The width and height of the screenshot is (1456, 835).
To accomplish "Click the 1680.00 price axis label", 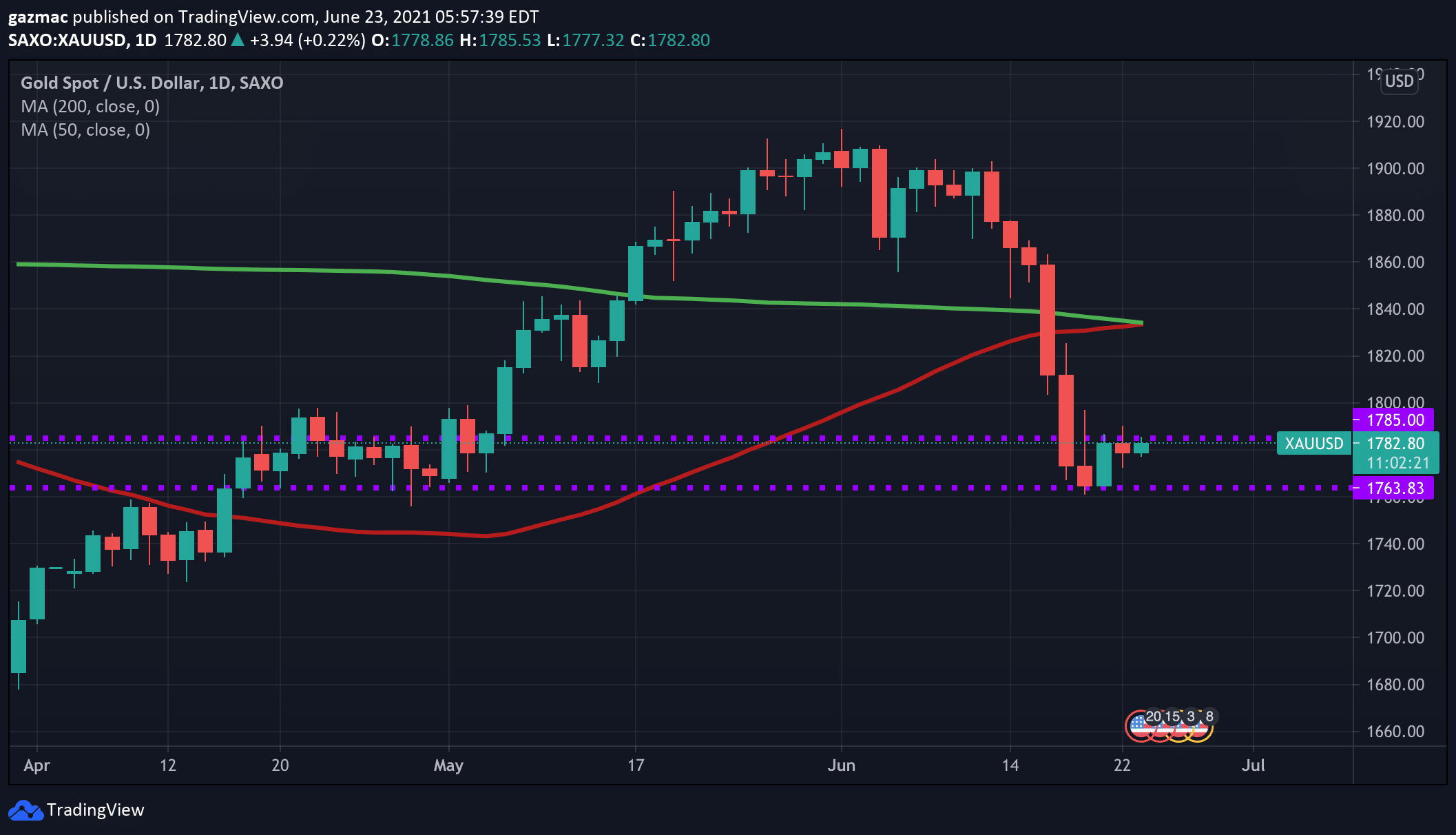I will point(1395,685).
